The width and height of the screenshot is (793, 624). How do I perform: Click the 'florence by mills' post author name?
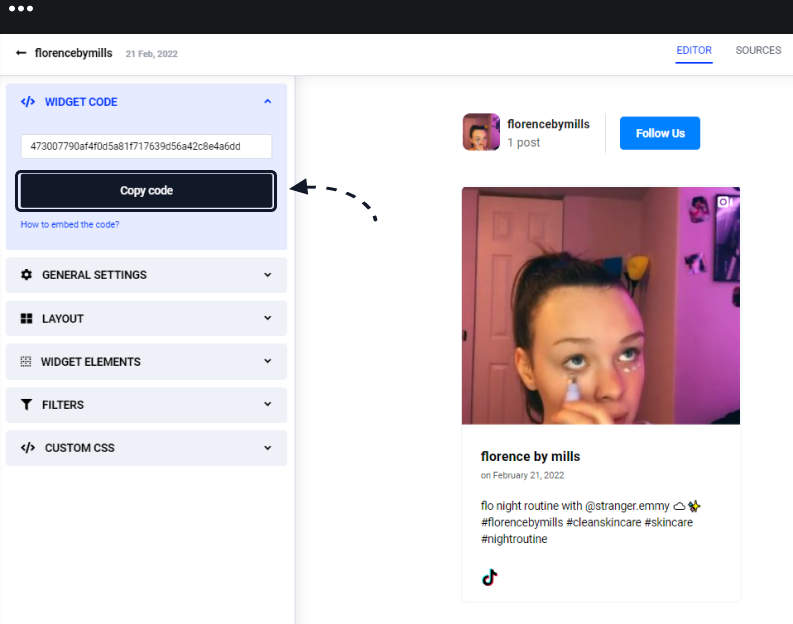point(530,456)
